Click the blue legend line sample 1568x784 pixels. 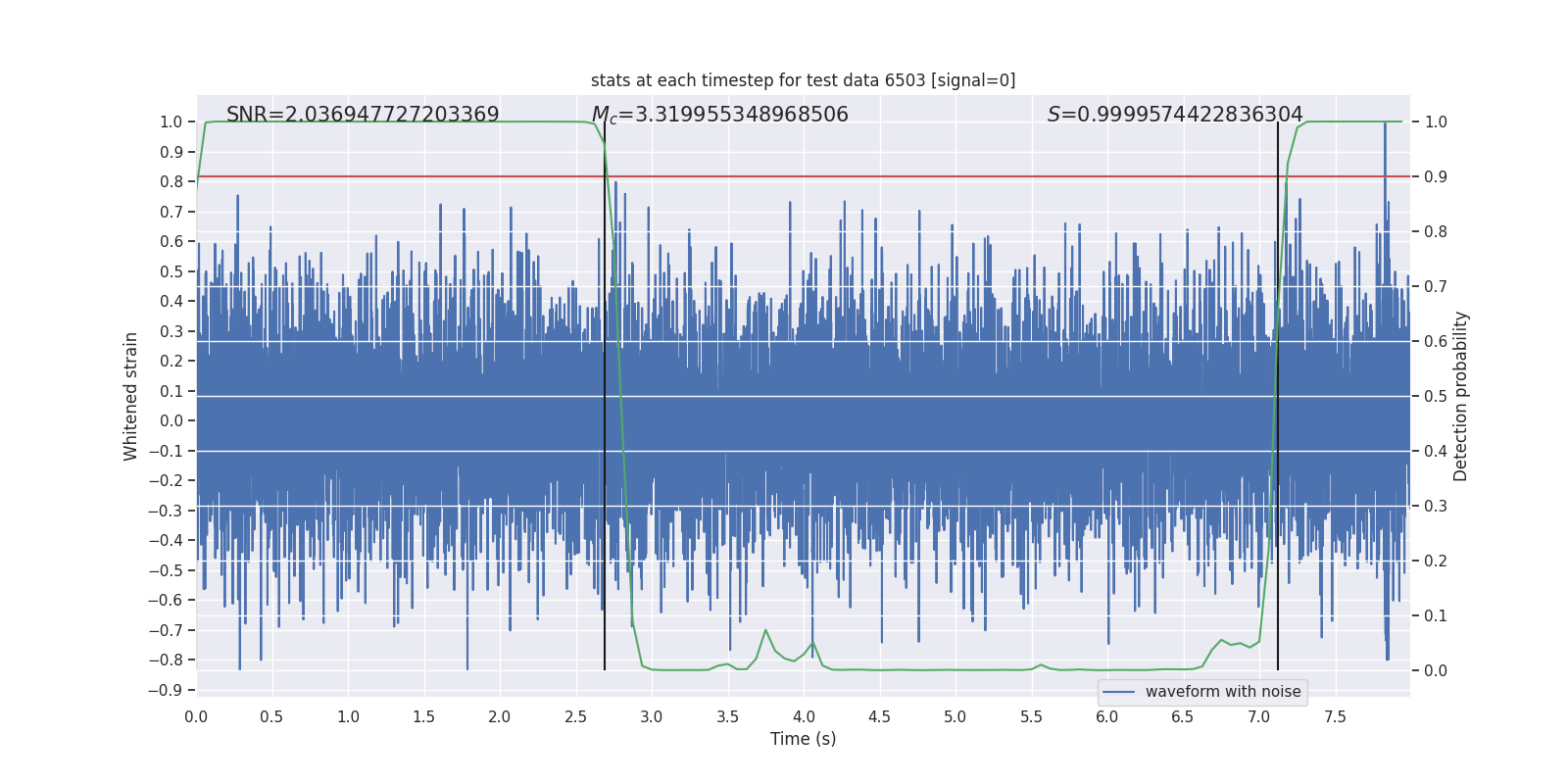click(x=1119, y=692)
